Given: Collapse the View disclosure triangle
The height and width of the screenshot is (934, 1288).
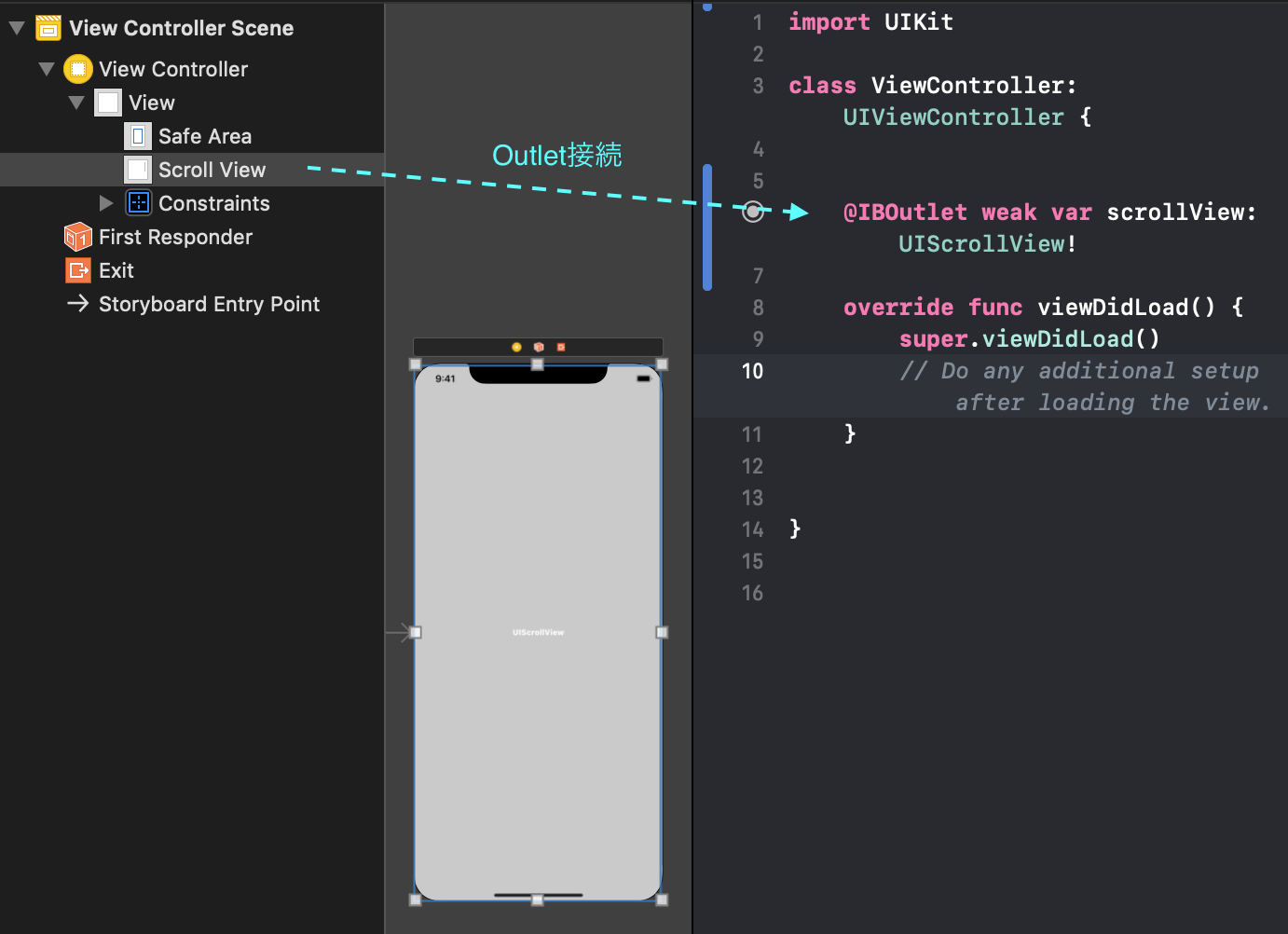Looking at the screenshot, I should (75, 102).
